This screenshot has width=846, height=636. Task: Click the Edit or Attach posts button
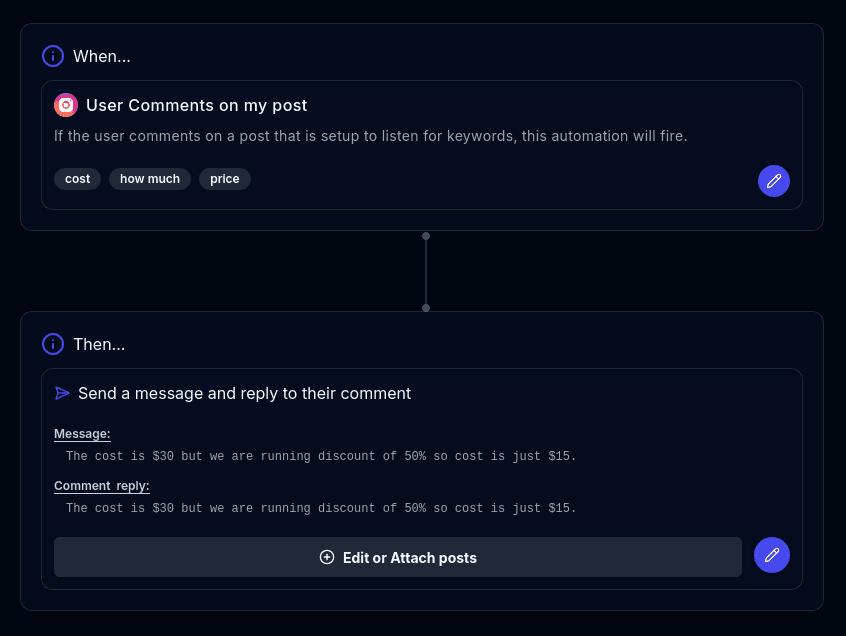coord(398,557)
